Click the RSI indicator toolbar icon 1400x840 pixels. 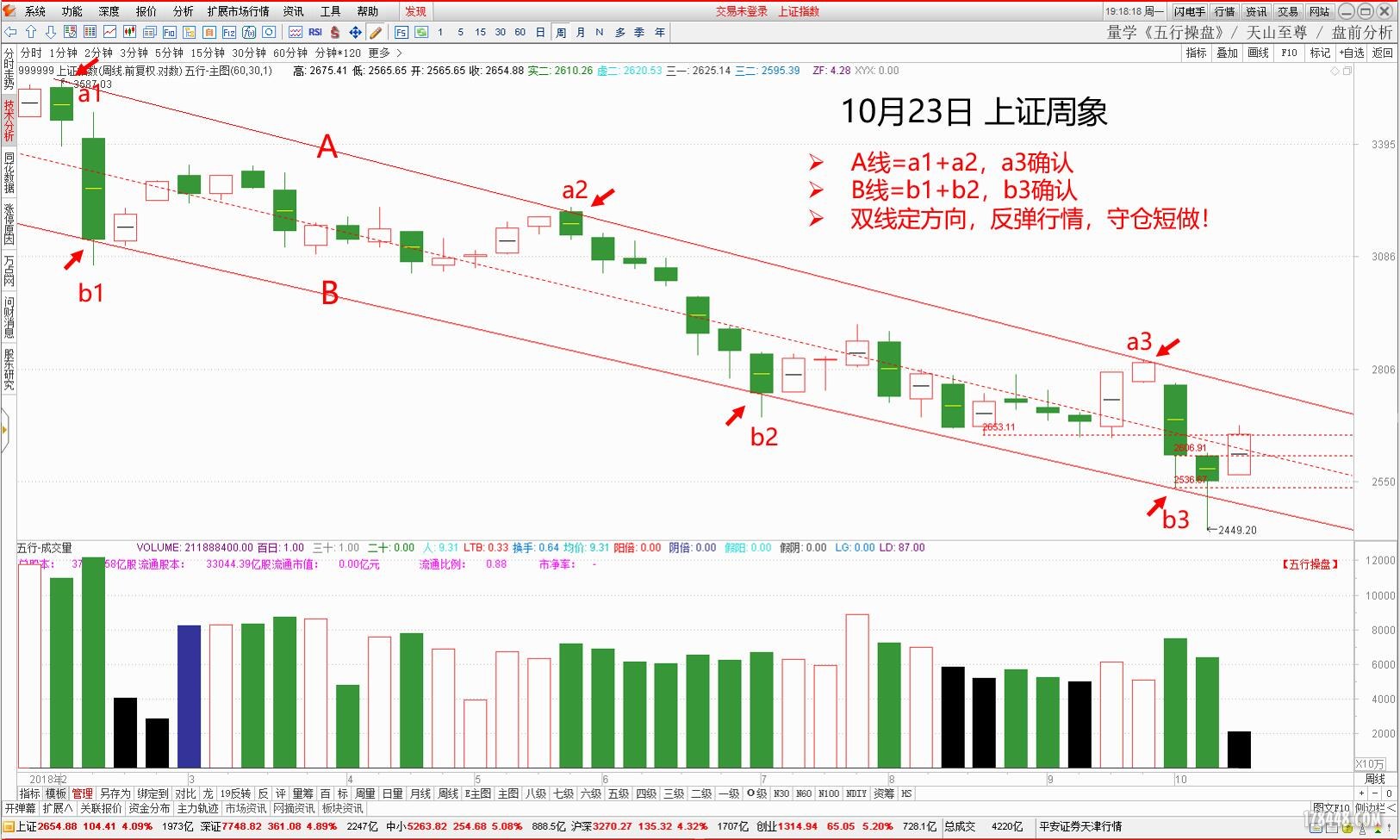pyautogui.click(x=315, y=32)
